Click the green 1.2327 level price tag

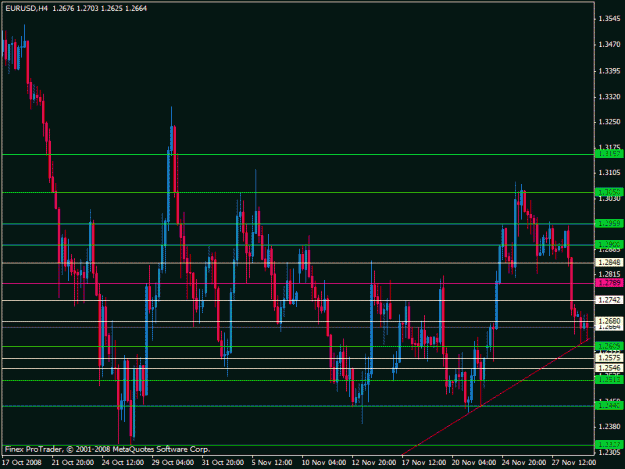pos(609,444)
